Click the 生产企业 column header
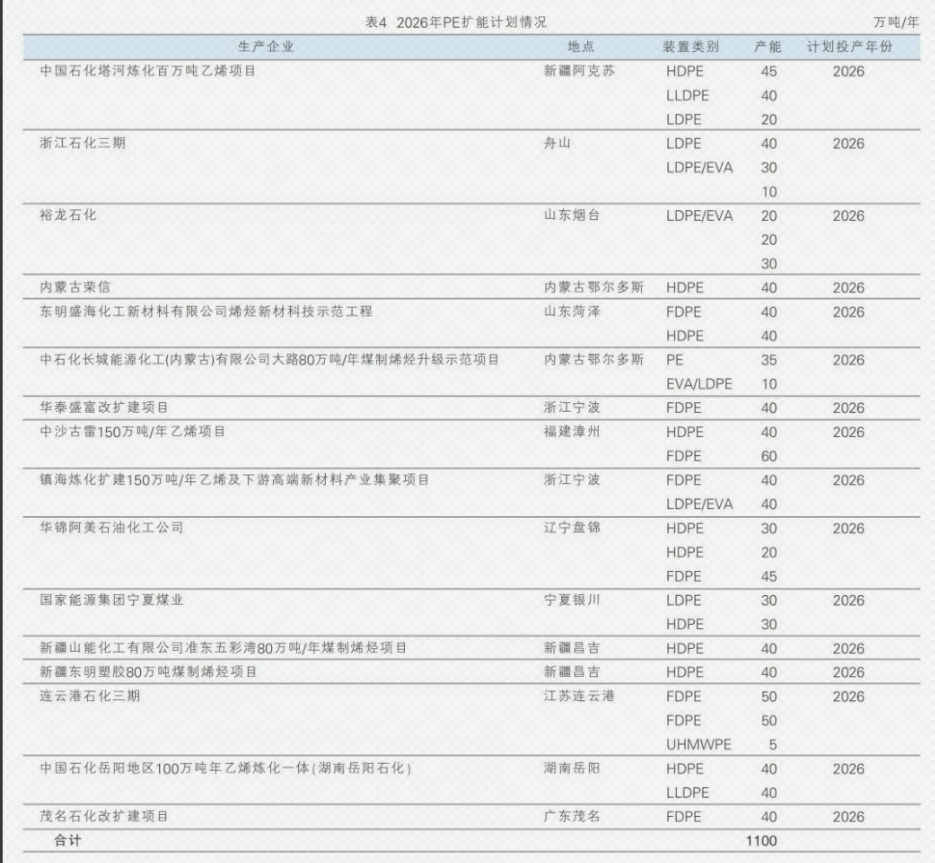 (266, 47)
